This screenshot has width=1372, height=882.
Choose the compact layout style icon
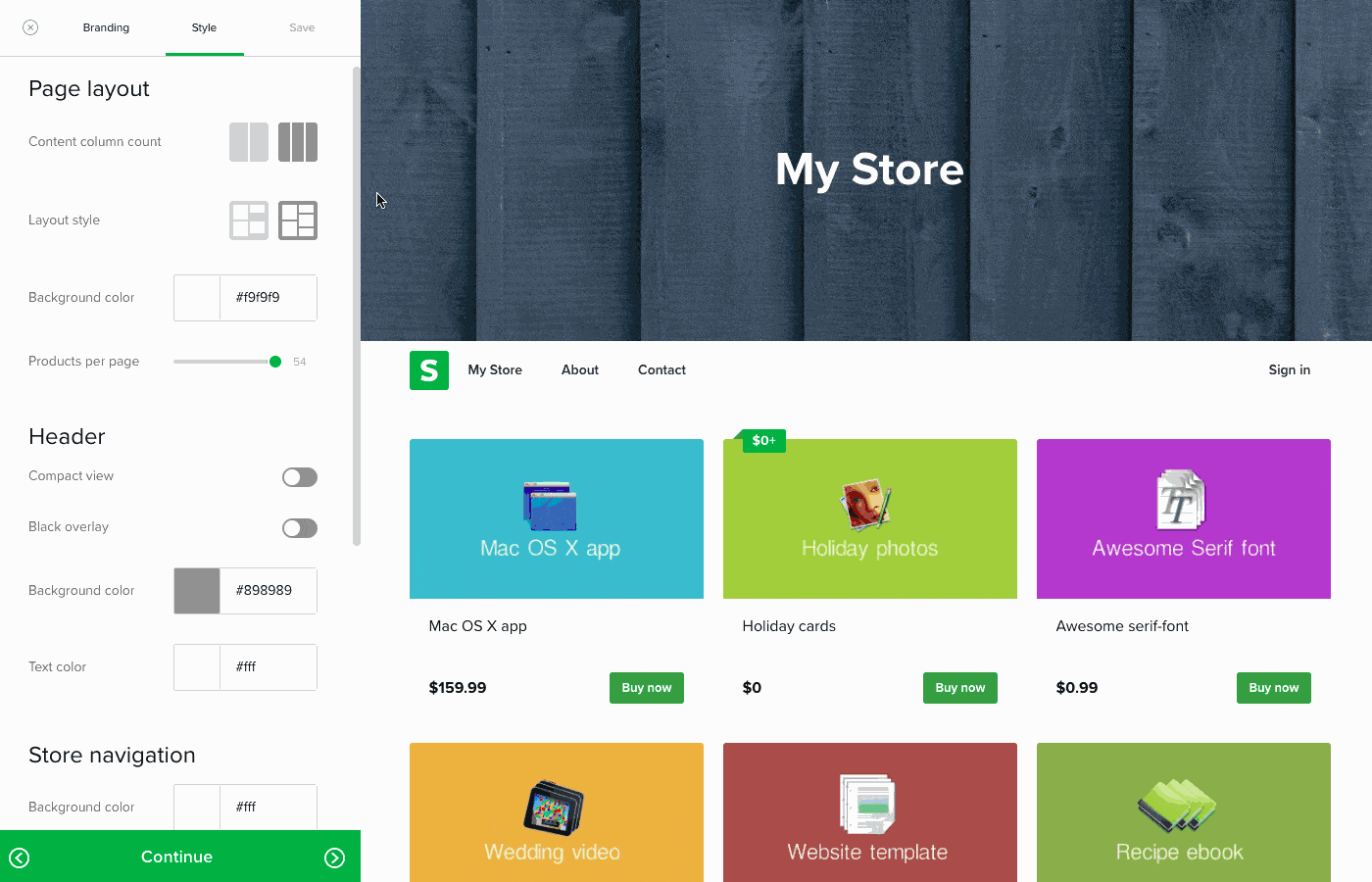[249, 220]
